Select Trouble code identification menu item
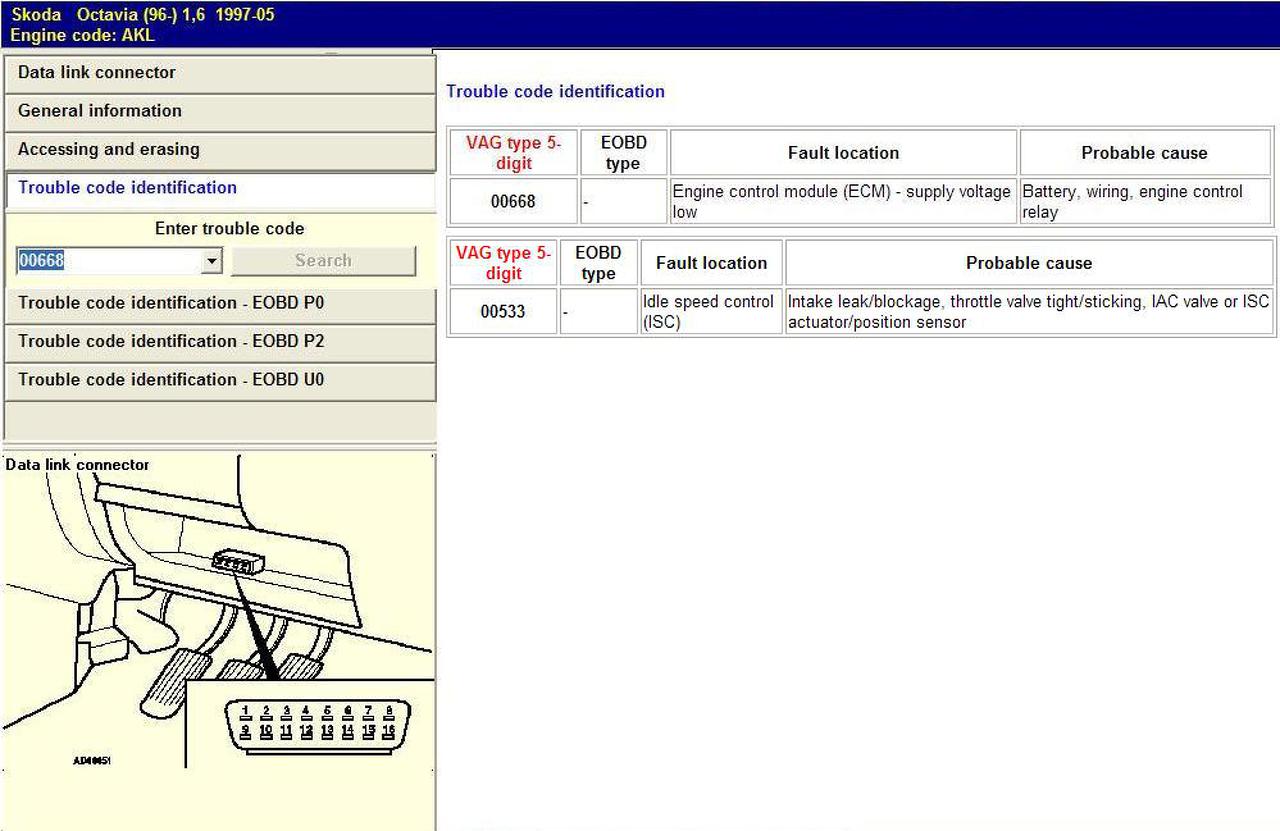Screen dimensions: 1280x831 tap(220, 188)
